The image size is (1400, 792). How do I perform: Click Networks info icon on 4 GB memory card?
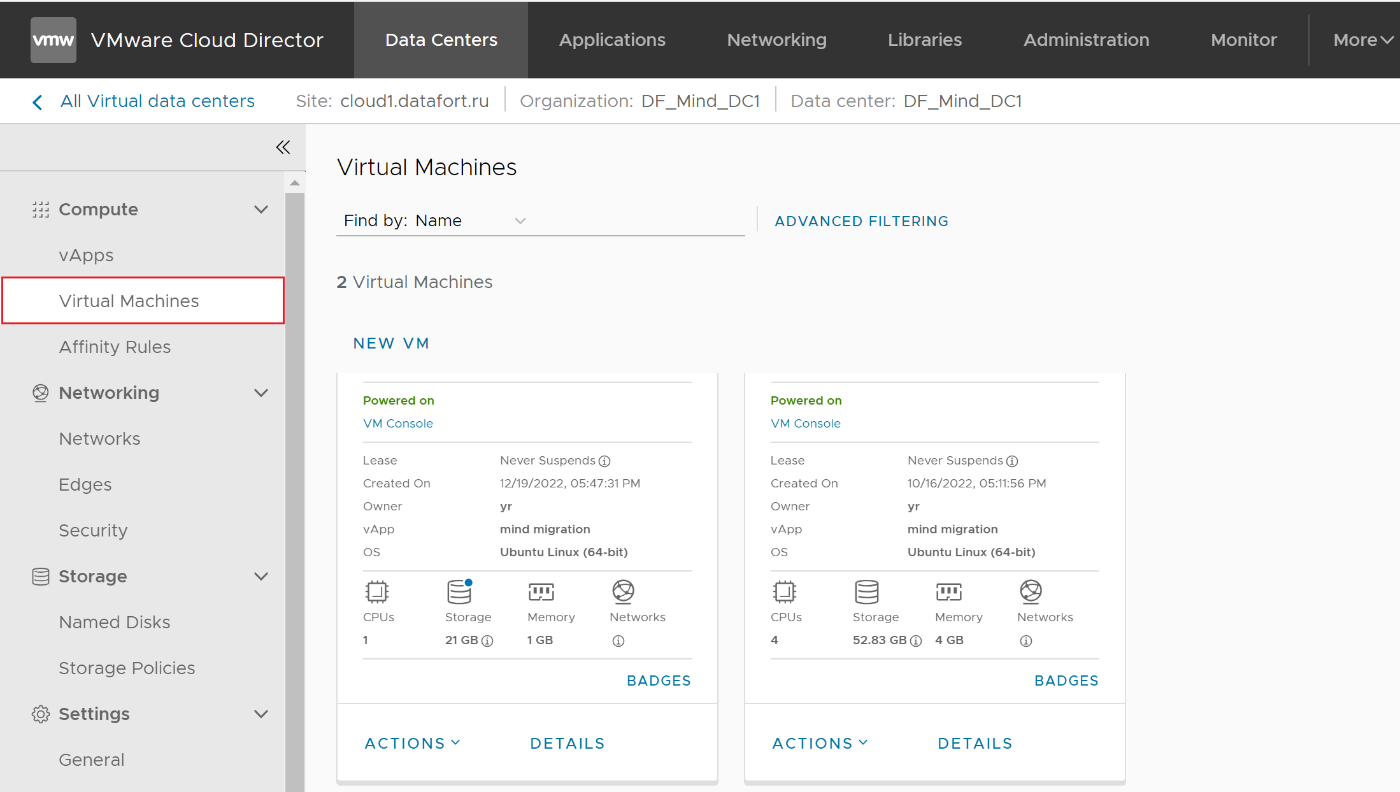pos(1026,641)
